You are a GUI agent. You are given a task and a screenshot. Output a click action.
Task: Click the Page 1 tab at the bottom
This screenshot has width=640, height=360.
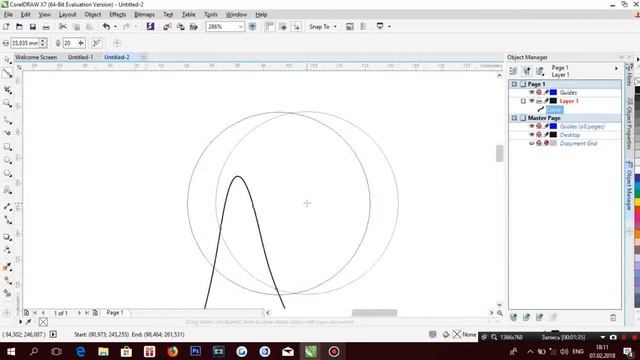click(x=115, y=313)
